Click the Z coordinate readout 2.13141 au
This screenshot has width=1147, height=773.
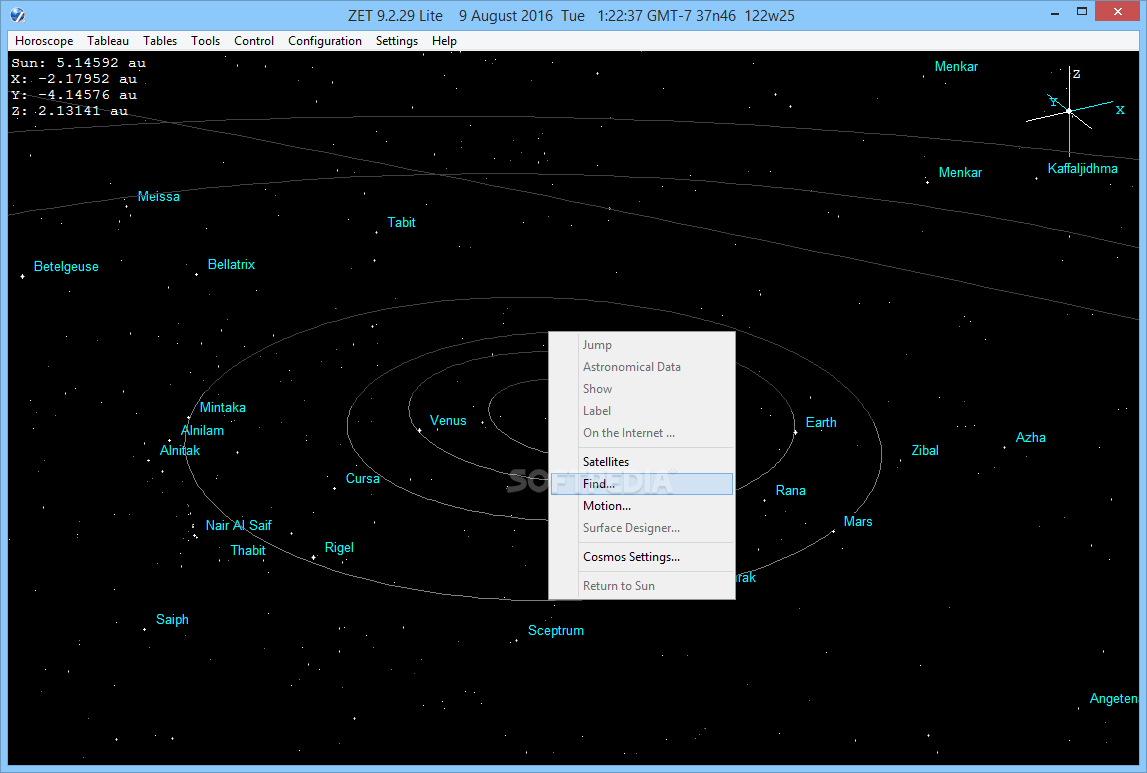[x=69, y=111]
